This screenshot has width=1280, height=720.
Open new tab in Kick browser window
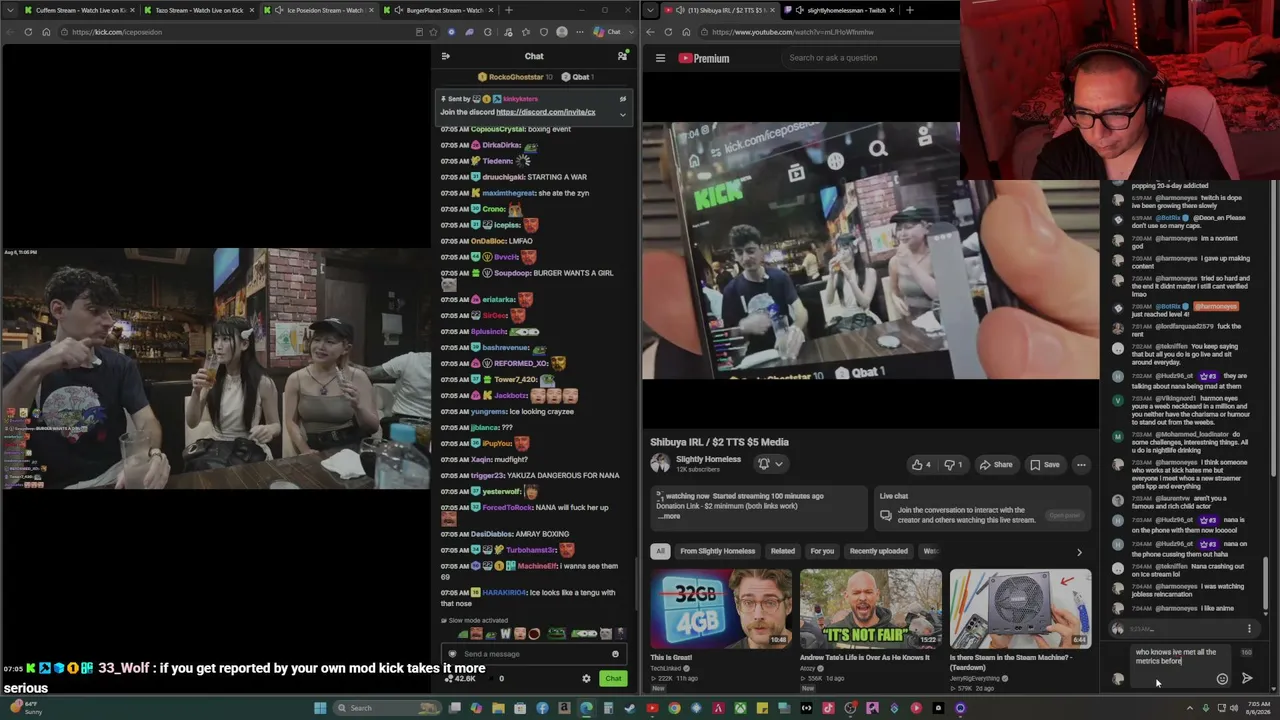[509, 10]
